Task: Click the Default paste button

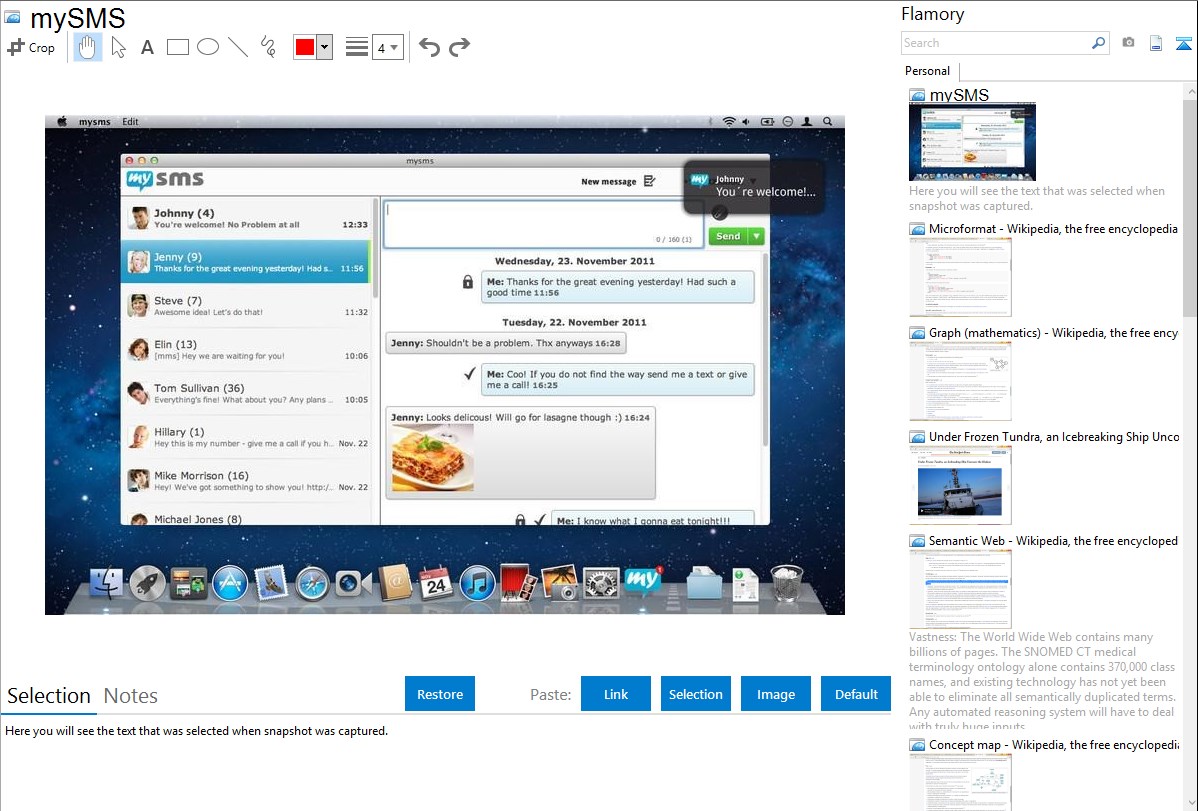Action: coord(856,694)
